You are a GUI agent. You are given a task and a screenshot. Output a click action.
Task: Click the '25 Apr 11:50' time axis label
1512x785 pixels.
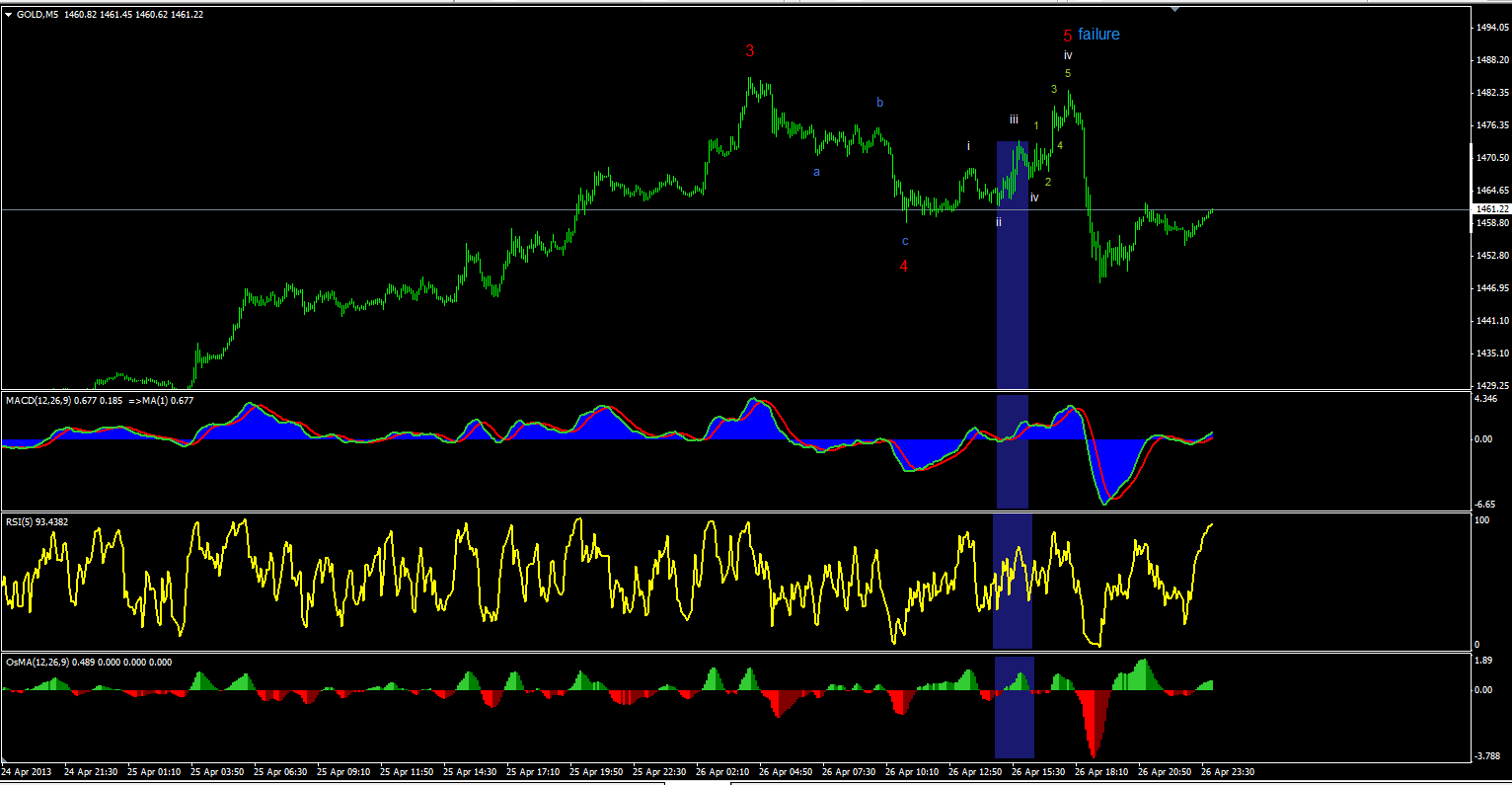pos(408,771)
